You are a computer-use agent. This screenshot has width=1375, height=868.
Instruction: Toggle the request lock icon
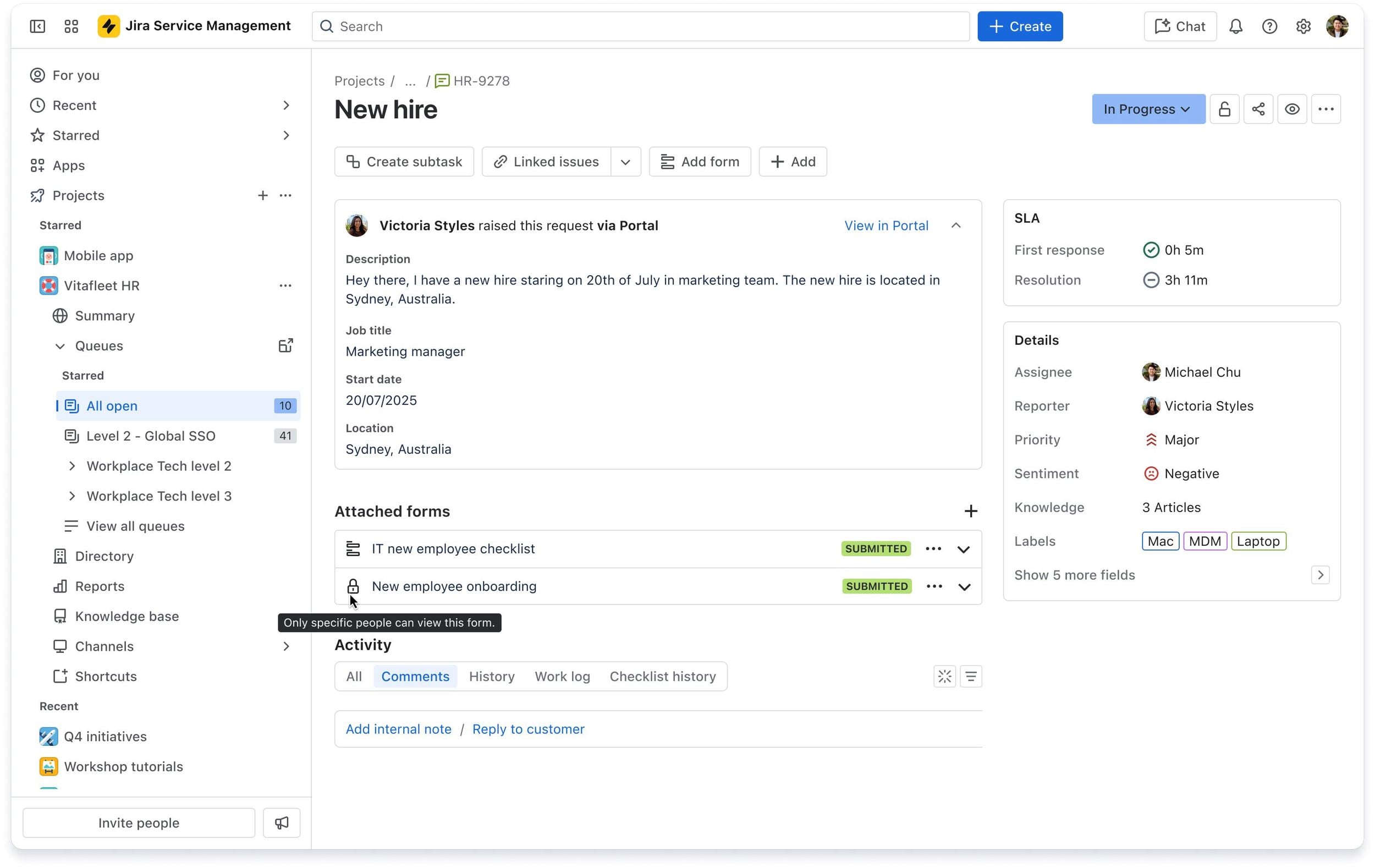click(x=1224, y=109)
